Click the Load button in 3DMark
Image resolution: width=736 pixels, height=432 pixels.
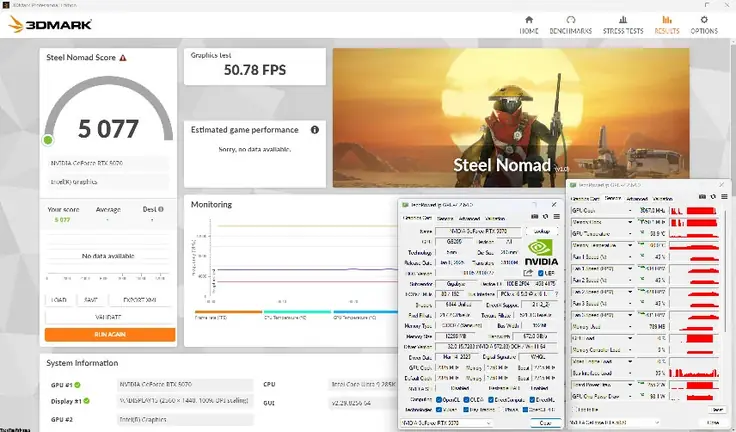coord(59,300)
